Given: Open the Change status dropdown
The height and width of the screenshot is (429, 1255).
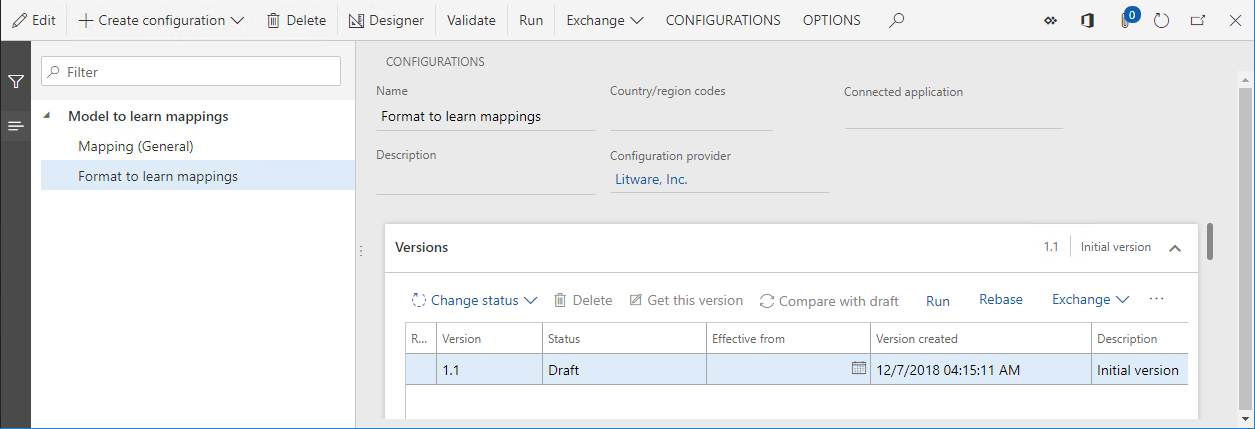Looking at the screenshot, I should point(475,300).
